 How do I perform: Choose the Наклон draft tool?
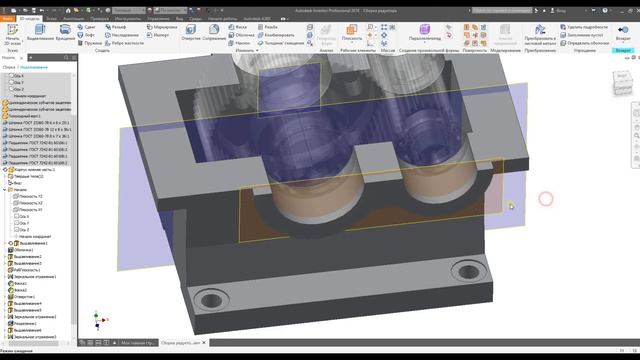coord(239,43)
